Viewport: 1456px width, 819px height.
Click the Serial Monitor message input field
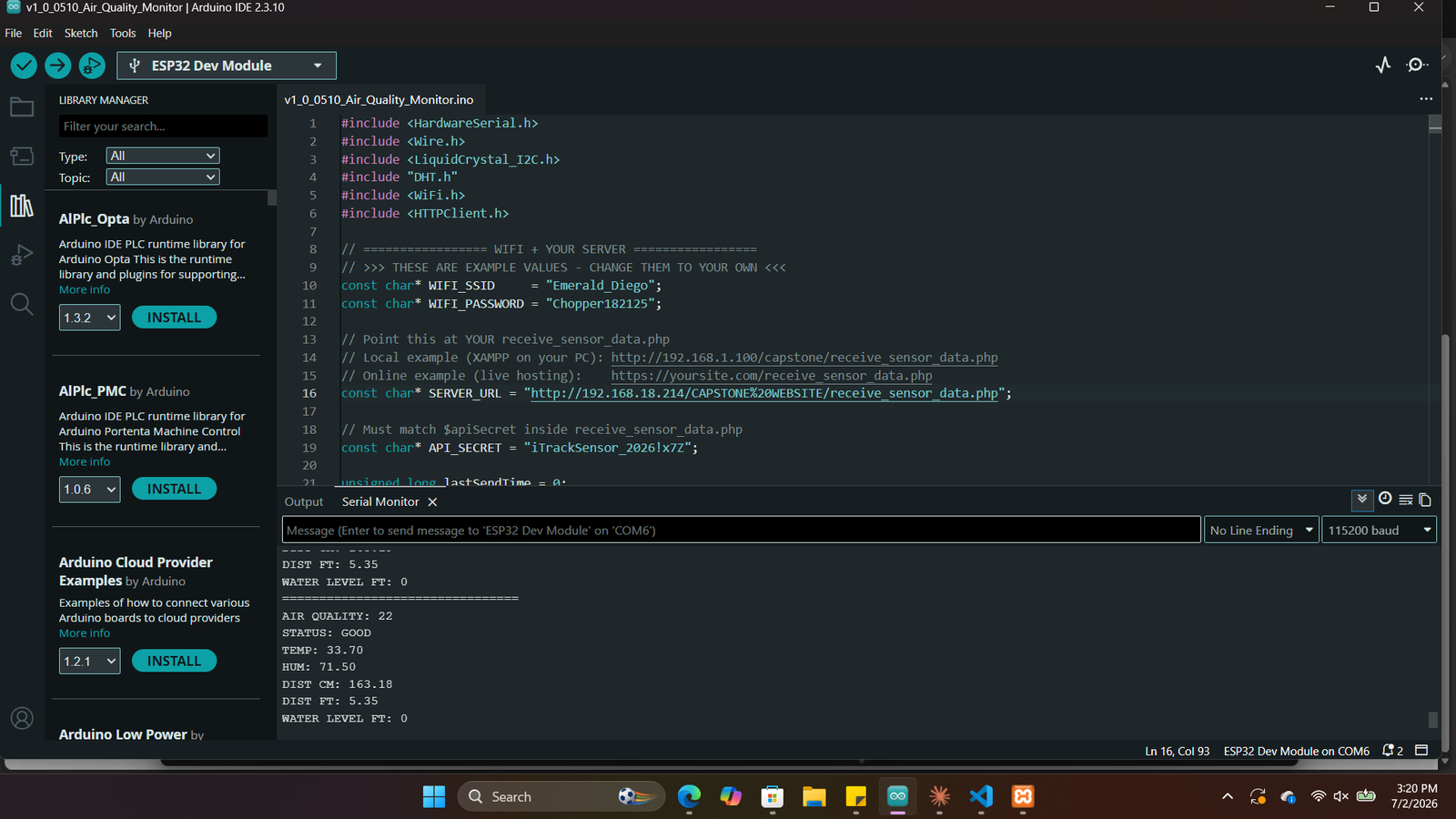(742, 531)
